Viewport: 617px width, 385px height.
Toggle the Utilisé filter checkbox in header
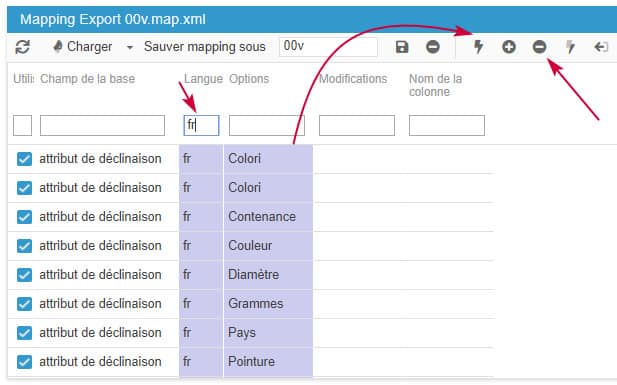[x=22, y=125]
